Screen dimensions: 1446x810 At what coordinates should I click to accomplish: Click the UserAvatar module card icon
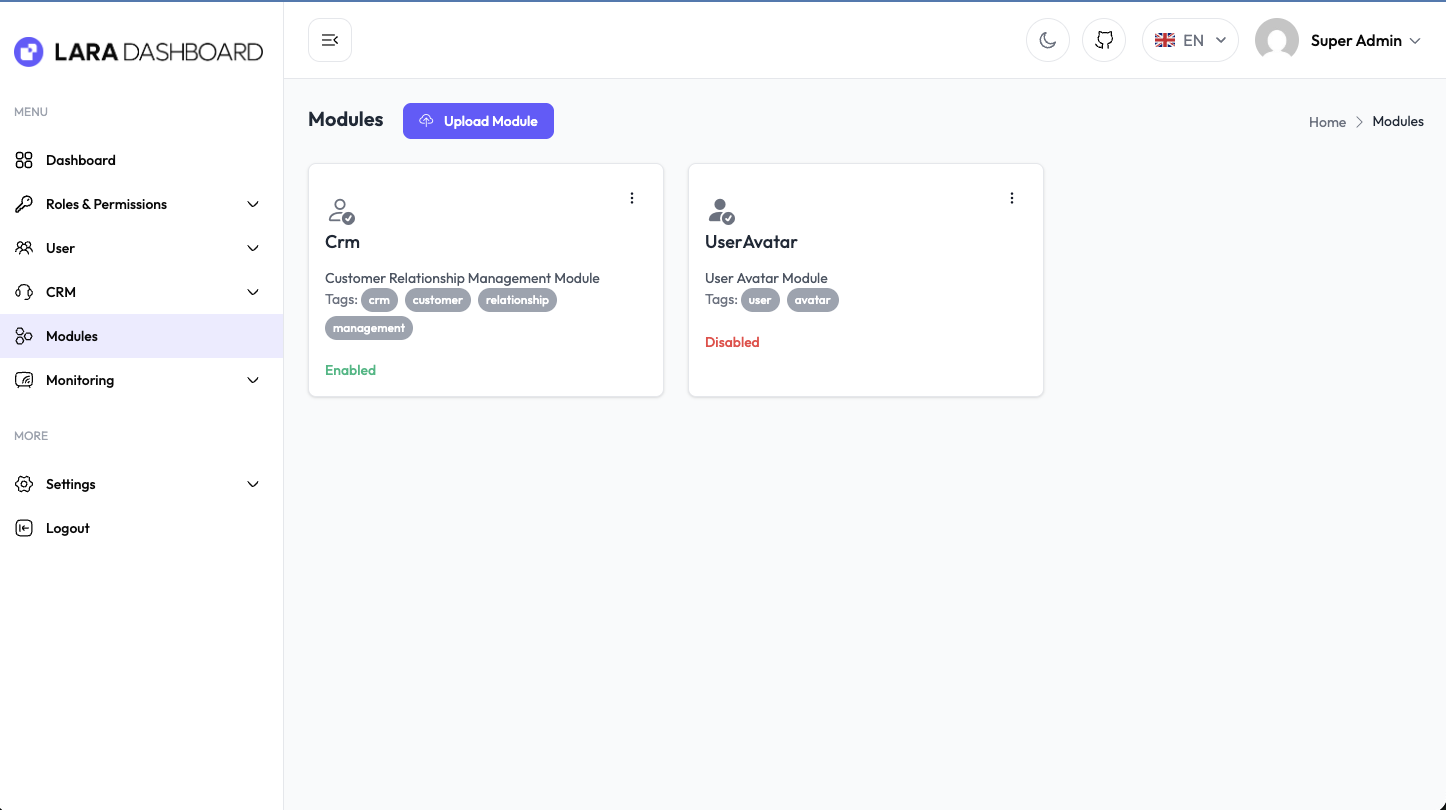[721, 211]
